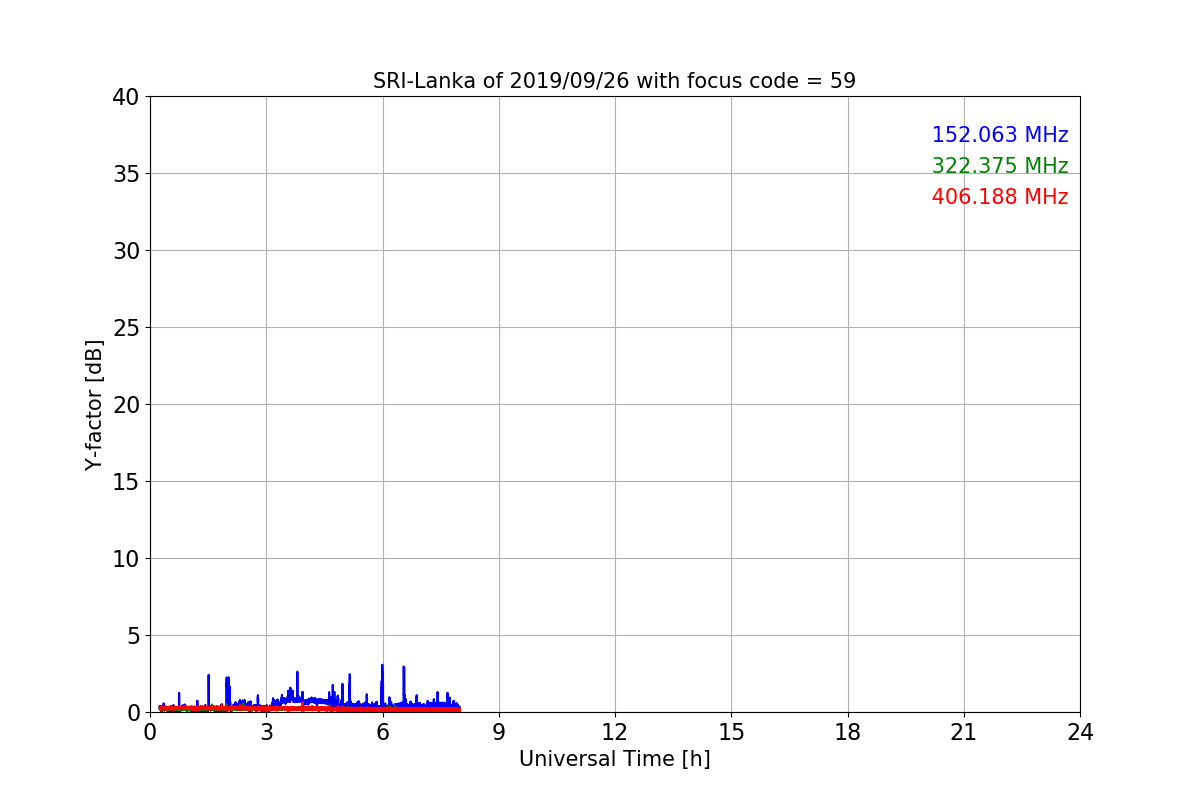Click the Universal Time [h] axis label
The width and height of the screenshot is (1200, 800).
(x=614, y=759)
